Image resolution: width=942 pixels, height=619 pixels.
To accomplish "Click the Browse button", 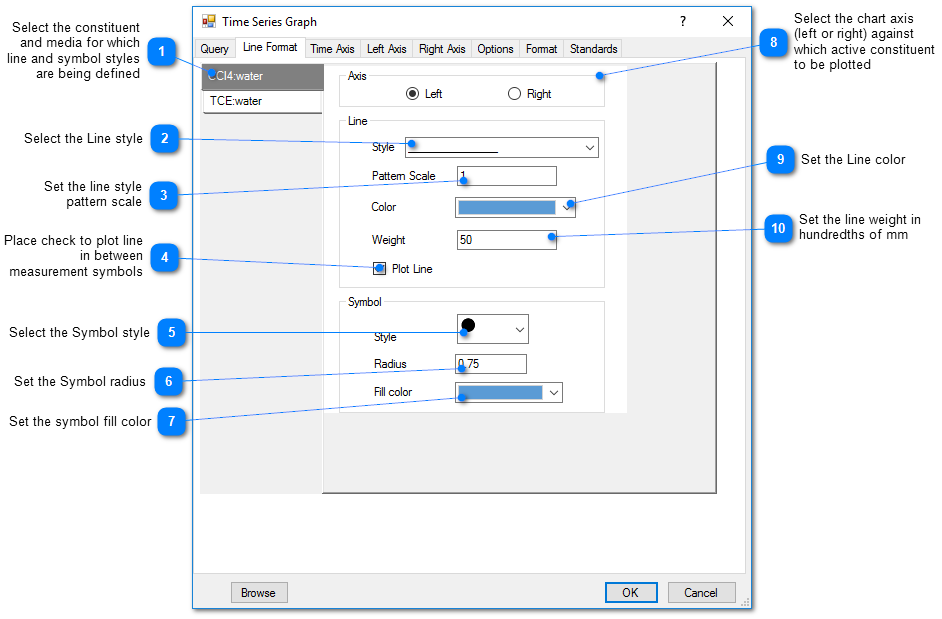I will point(259,593).
